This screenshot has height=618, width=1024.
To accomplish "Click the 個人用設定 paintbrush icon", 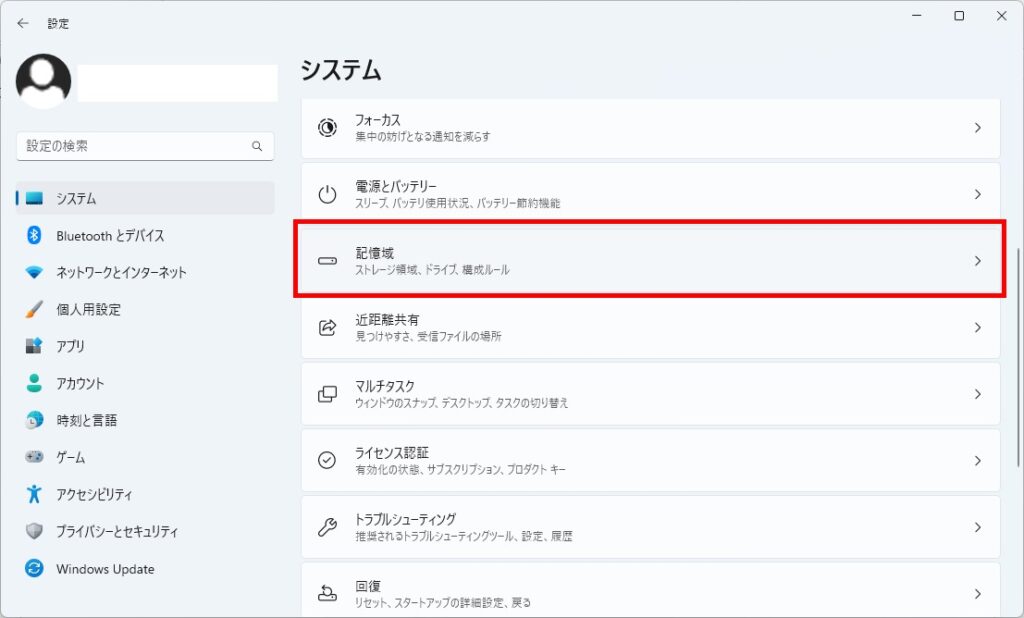I will pos(34,309).
